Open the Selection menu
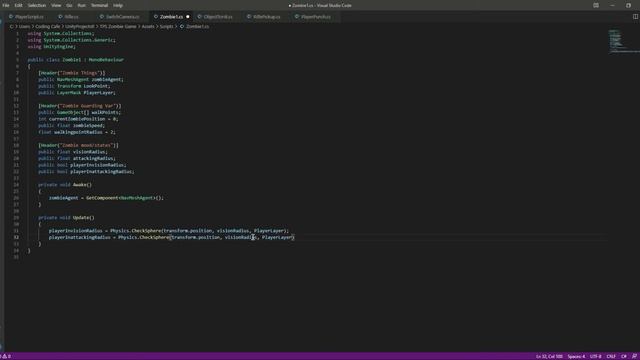The width and height of the screenshot is (640, 360). [37, 5]
